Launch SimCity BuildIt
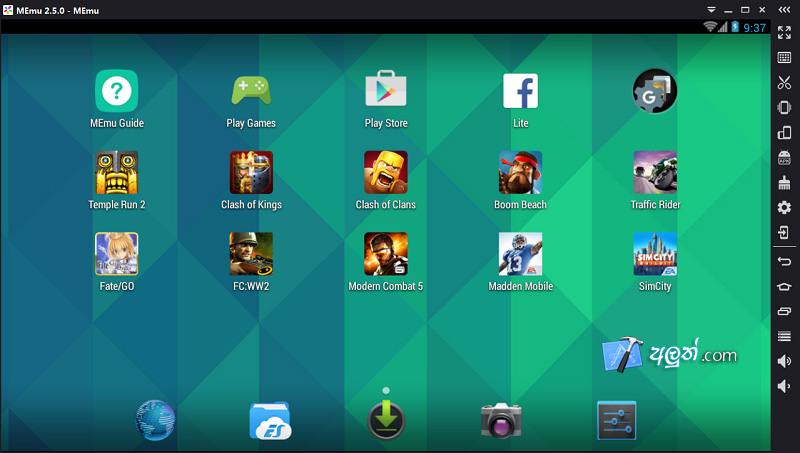Viewport: 800px width, 453px height. point(655,254)
